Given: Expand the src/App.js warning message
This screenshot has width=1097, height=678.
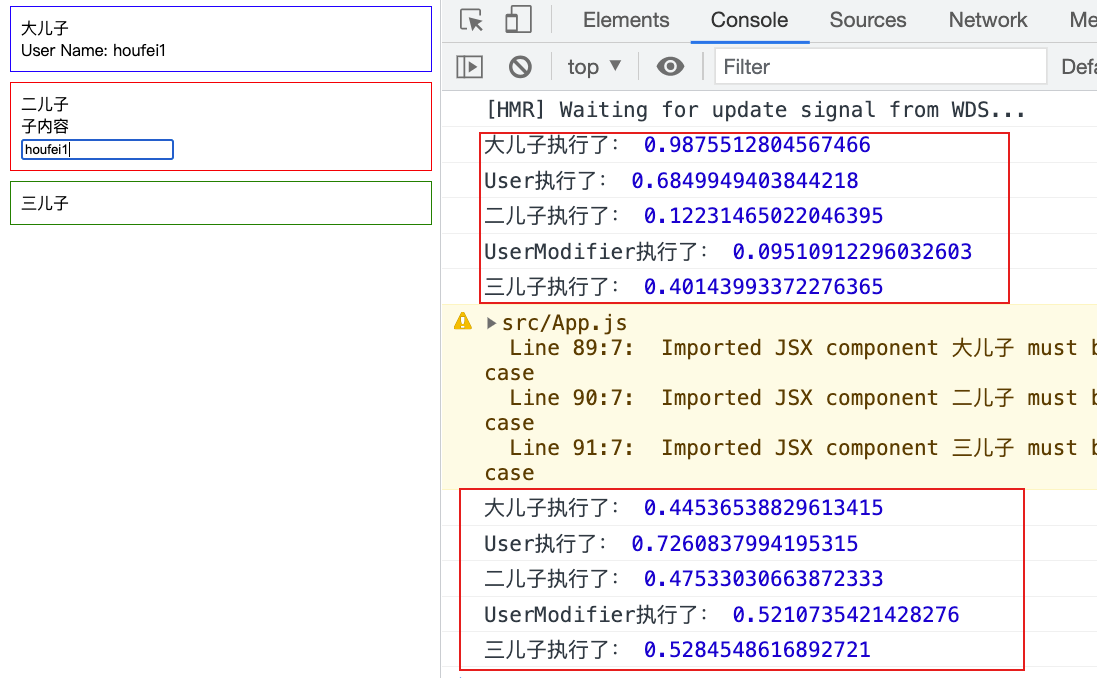Looking at the screenshot, I should [491, 323].
